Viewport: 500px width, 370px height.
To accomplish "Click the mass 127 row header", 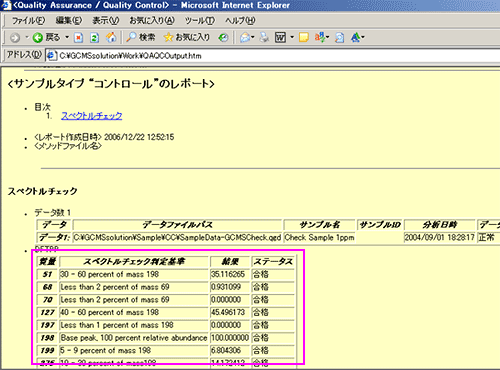I will point(47,312).
